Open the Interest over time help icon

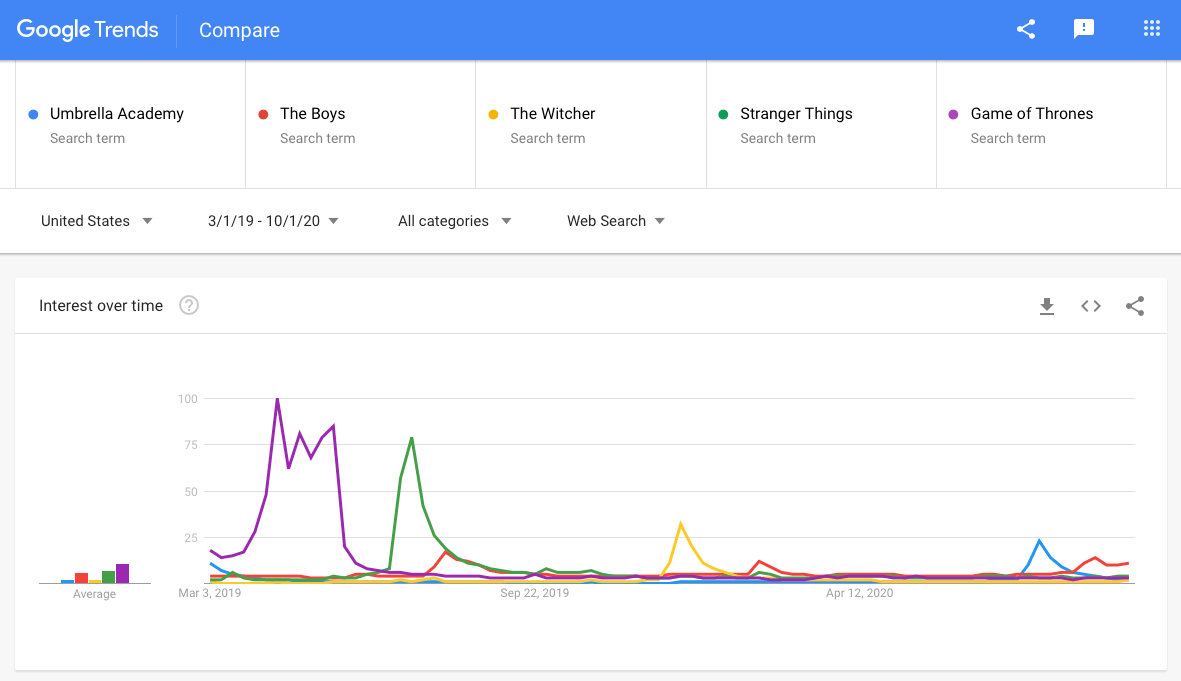click(189, 306)
